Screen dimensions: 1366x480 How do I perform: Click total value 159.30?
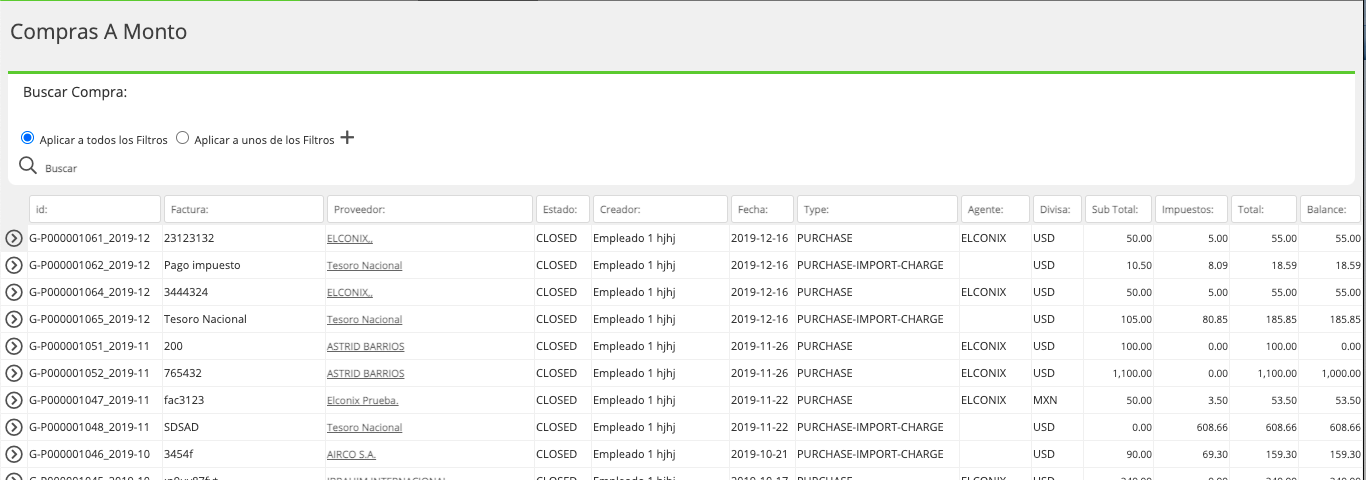[1280, 454]
